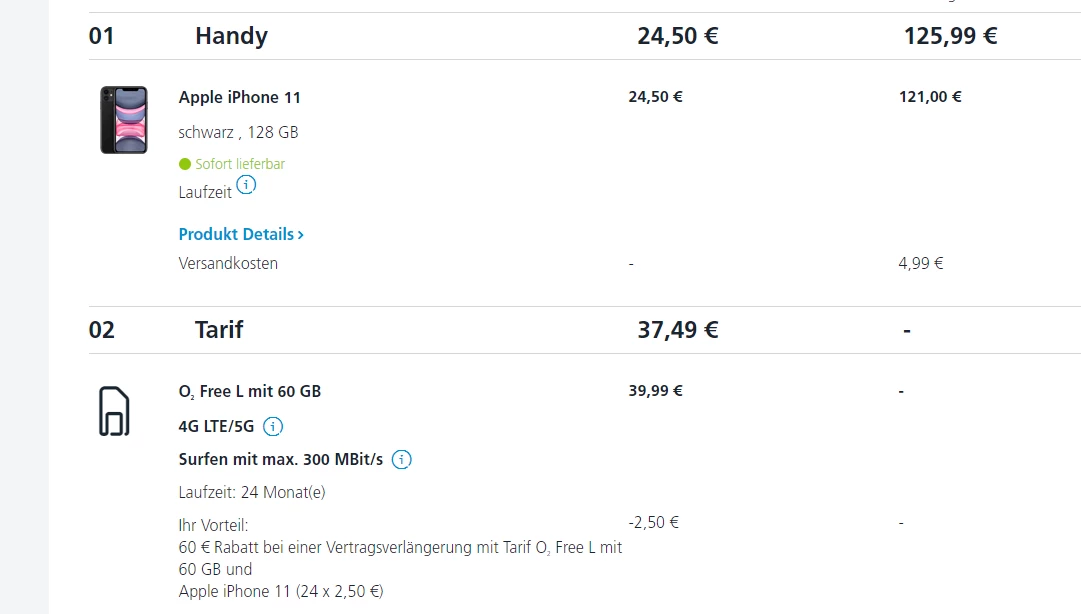Click the 37,49 € Tarif monthly total
This screenshot has height=614, width=1081.
coord(678,329)
